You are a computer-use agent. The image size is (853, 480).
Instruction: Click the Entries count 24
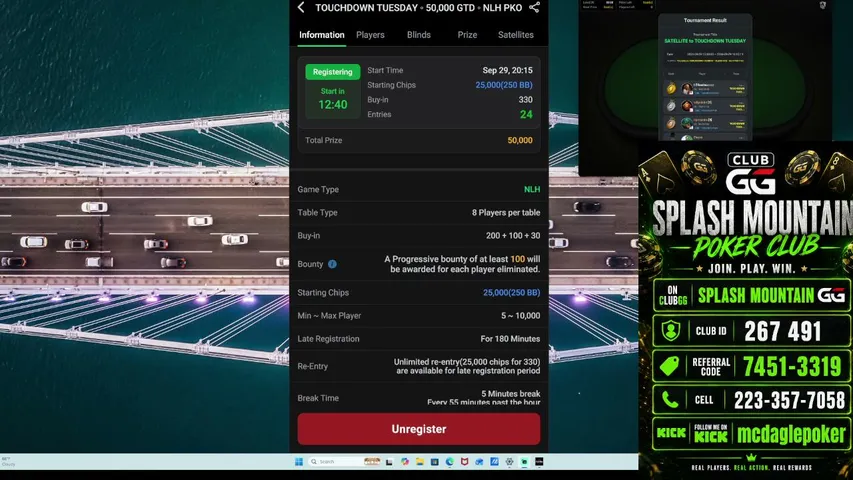coord(526,114)
